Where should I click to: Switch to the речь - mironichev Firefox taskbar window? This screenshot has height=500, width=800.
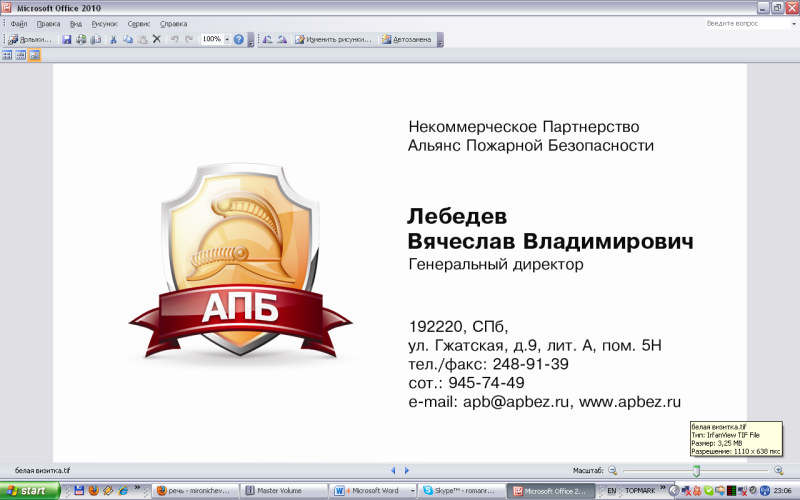(196, 491)
